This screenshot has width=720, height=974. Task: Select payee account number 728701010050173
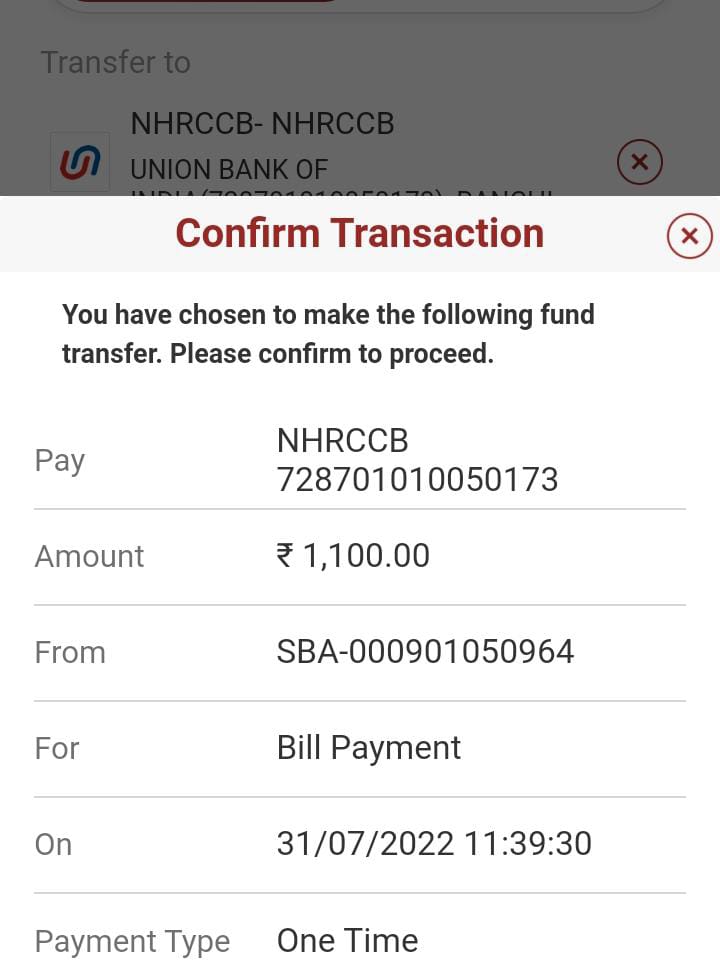(x=417, y=480)
